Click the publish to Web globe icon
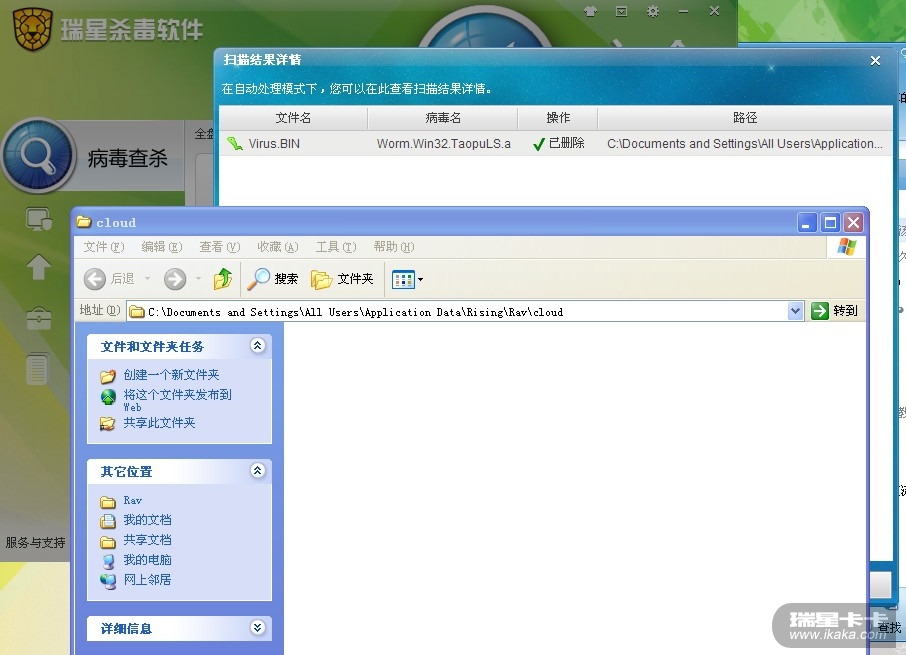The width and height of the screenshot is (906, 655). 108,397
